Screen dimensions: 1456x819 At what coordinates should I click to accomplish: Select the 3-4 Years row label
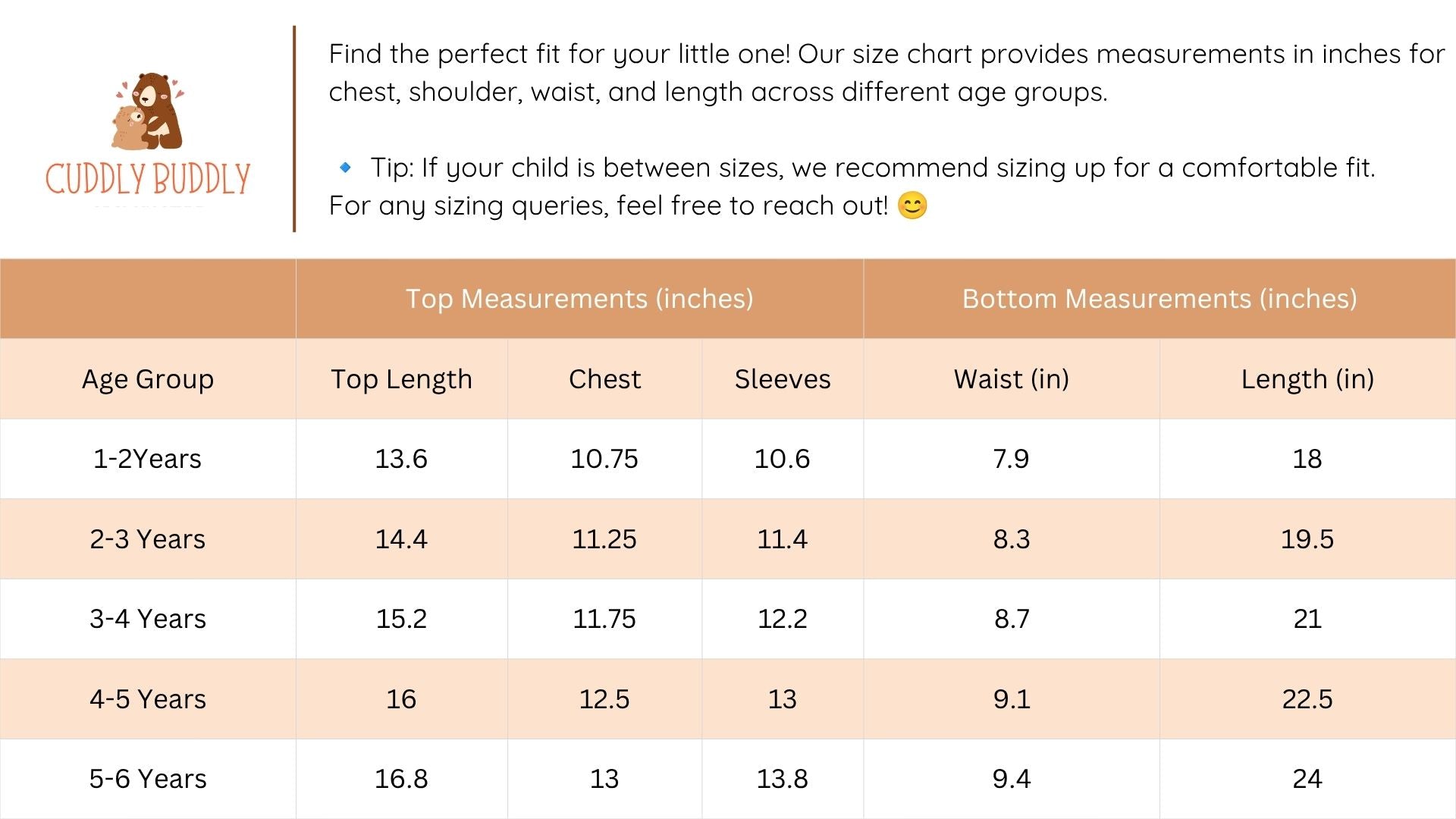click(148, 619)
